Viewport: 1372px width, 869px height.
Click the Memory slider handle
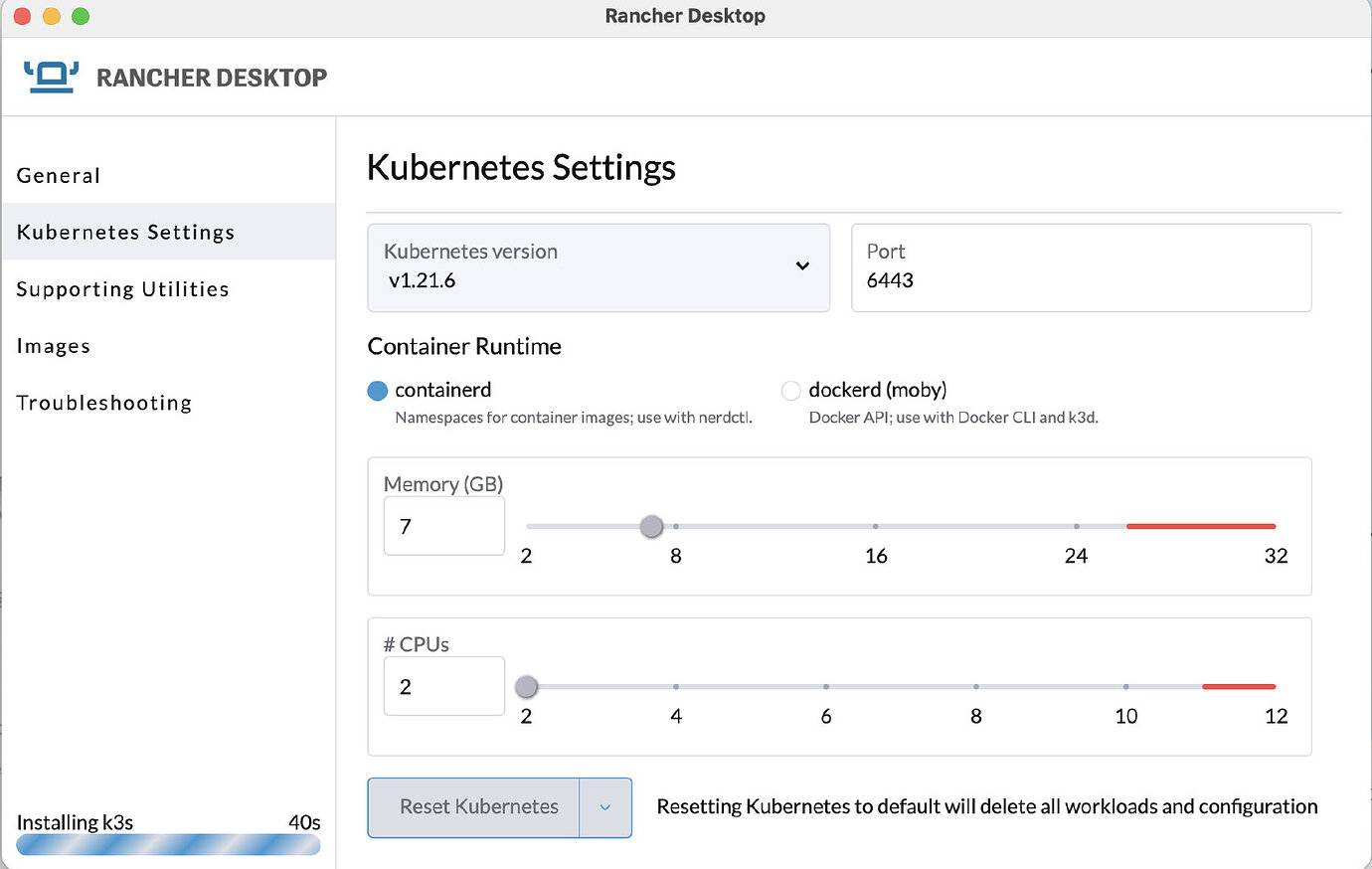[651, 526]
